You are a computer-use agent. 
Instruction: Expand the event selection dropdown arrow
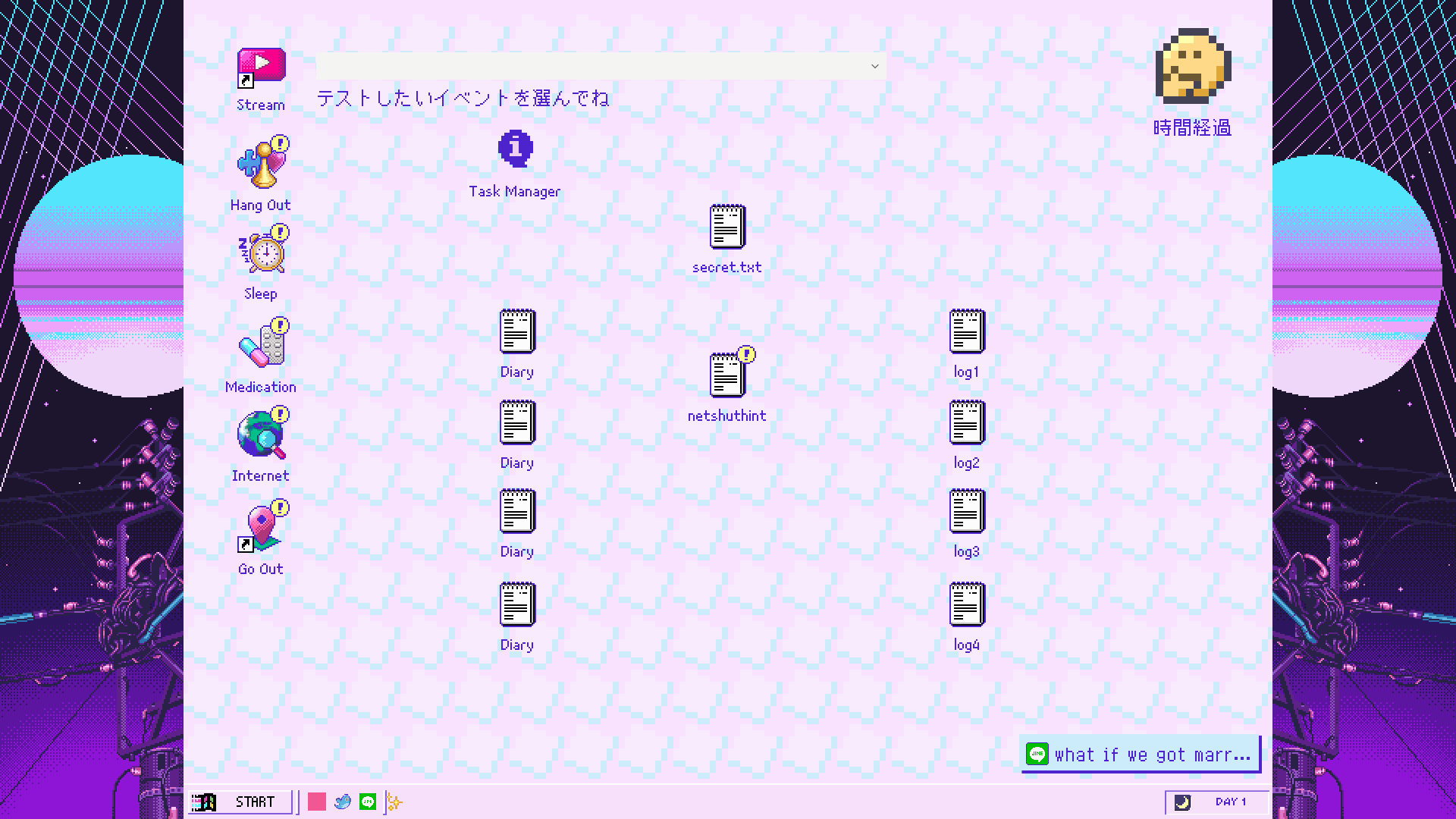click(x=874, y=66)
